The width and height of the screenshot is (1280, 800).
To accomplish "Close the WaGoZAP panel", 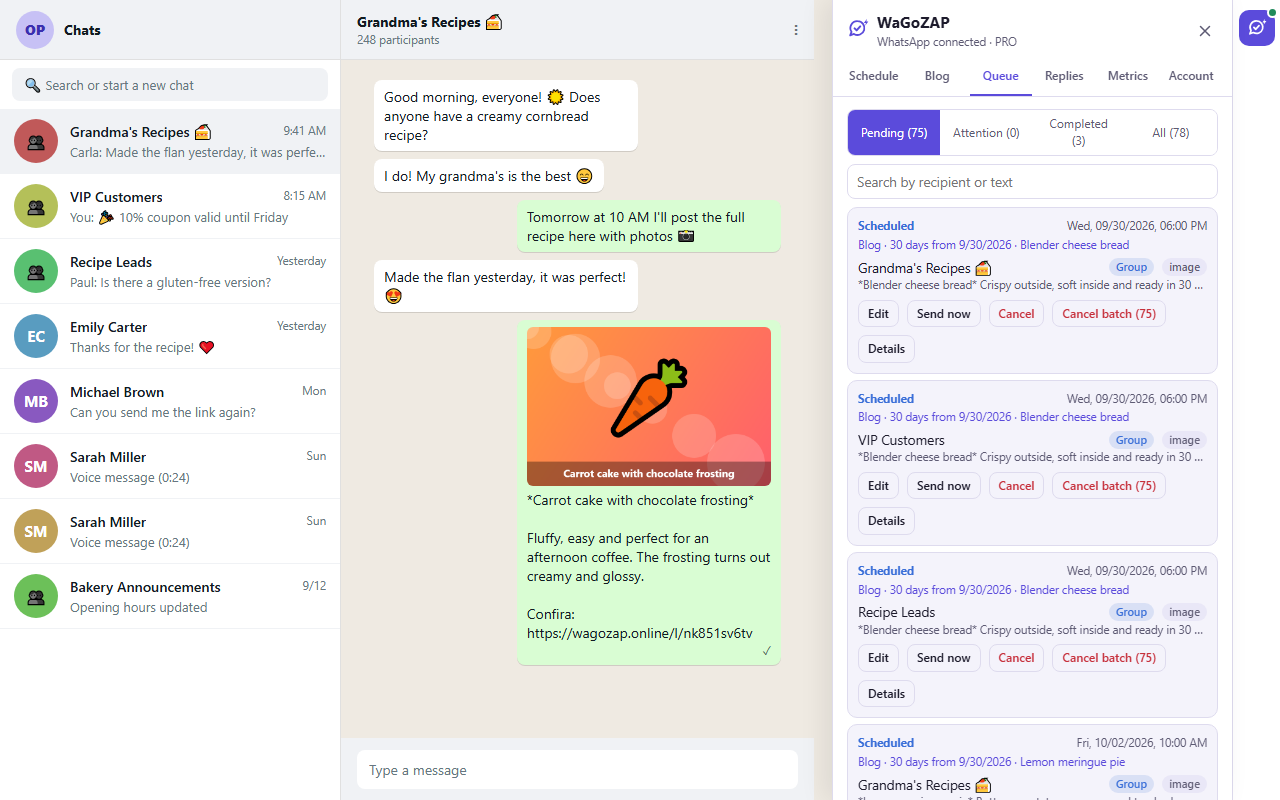I will [x=1205, y=31].
